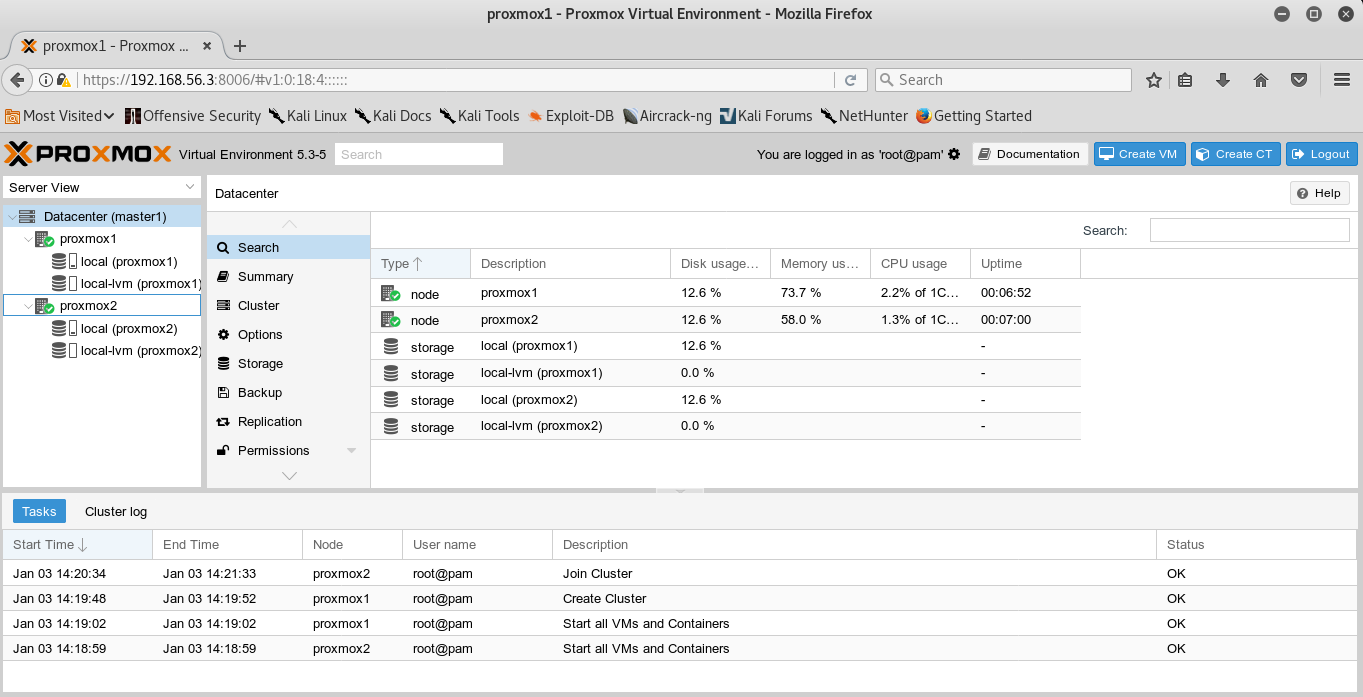Open Replication in the Datacenter menu

tap(289, 421)
